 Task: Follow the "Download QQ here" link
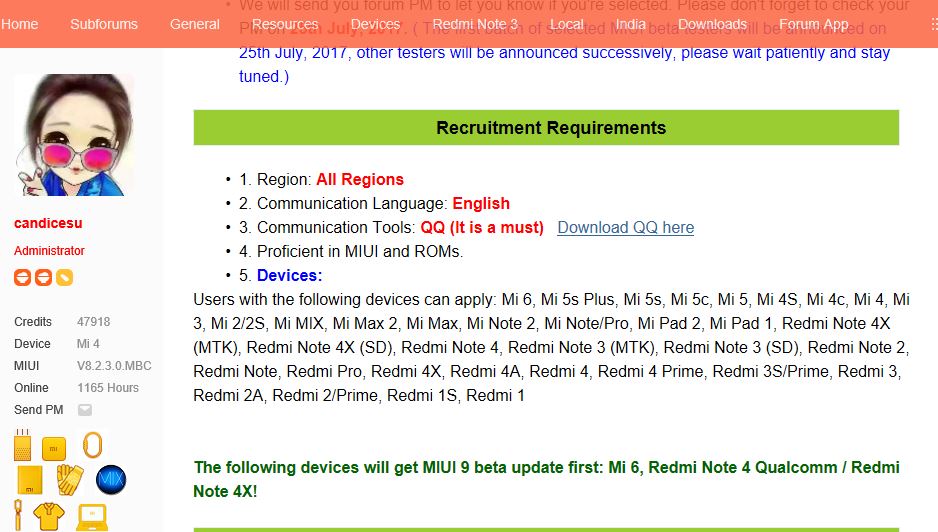(625, 227)
